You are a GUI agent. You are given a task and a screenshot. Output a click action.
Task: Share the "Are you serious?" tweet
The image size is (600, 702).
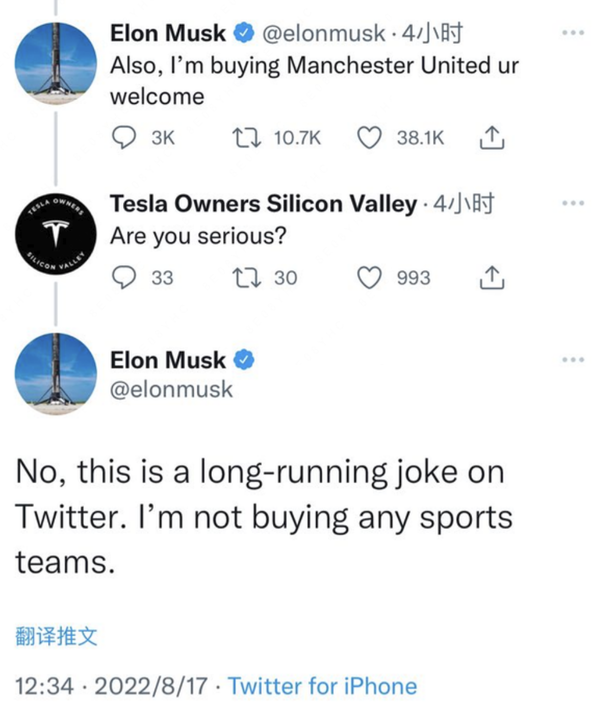(490, 277)
